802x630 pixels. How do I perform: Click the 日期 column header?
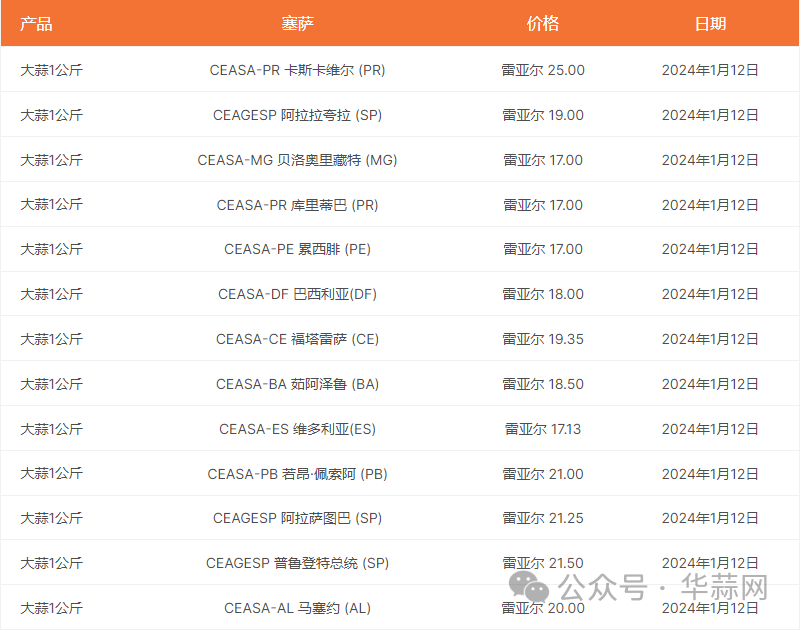tap(710, 24)
